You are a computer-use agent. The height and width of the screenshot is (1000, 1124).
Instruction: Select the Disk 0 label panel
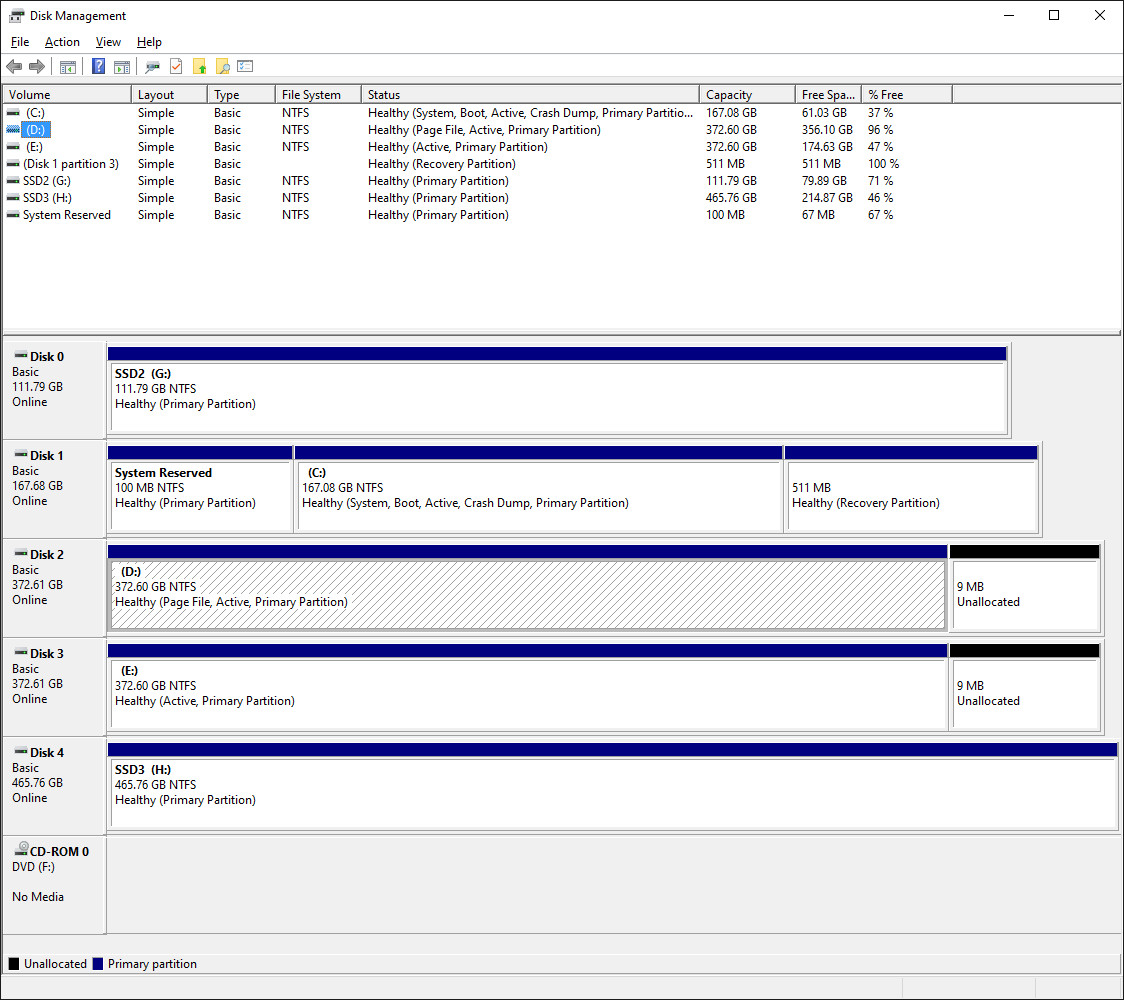tap(54, 391)
